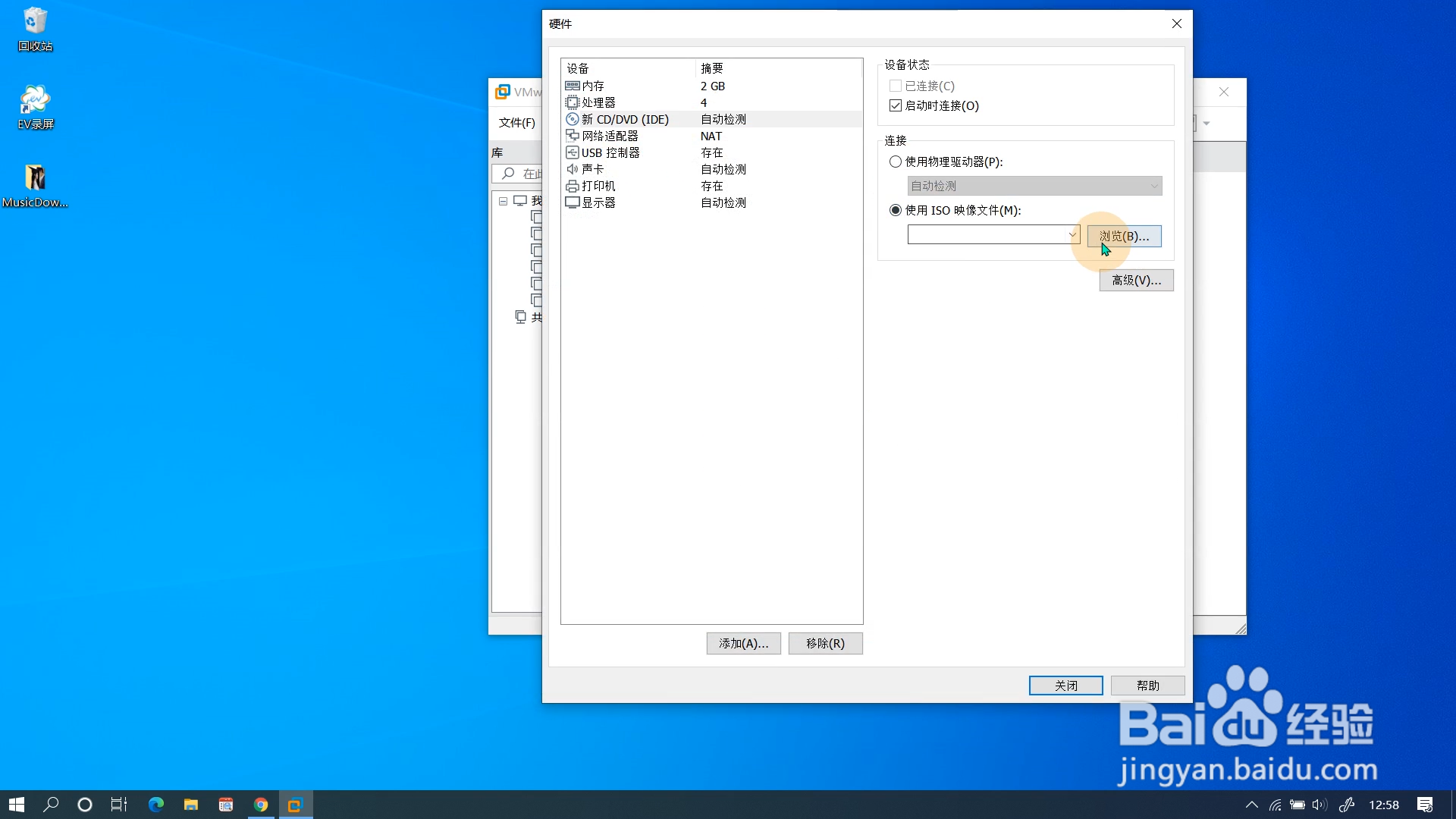Toggle the 启动时连接 checkbox
1456x819 pixels.
click(x=896, y=105)
